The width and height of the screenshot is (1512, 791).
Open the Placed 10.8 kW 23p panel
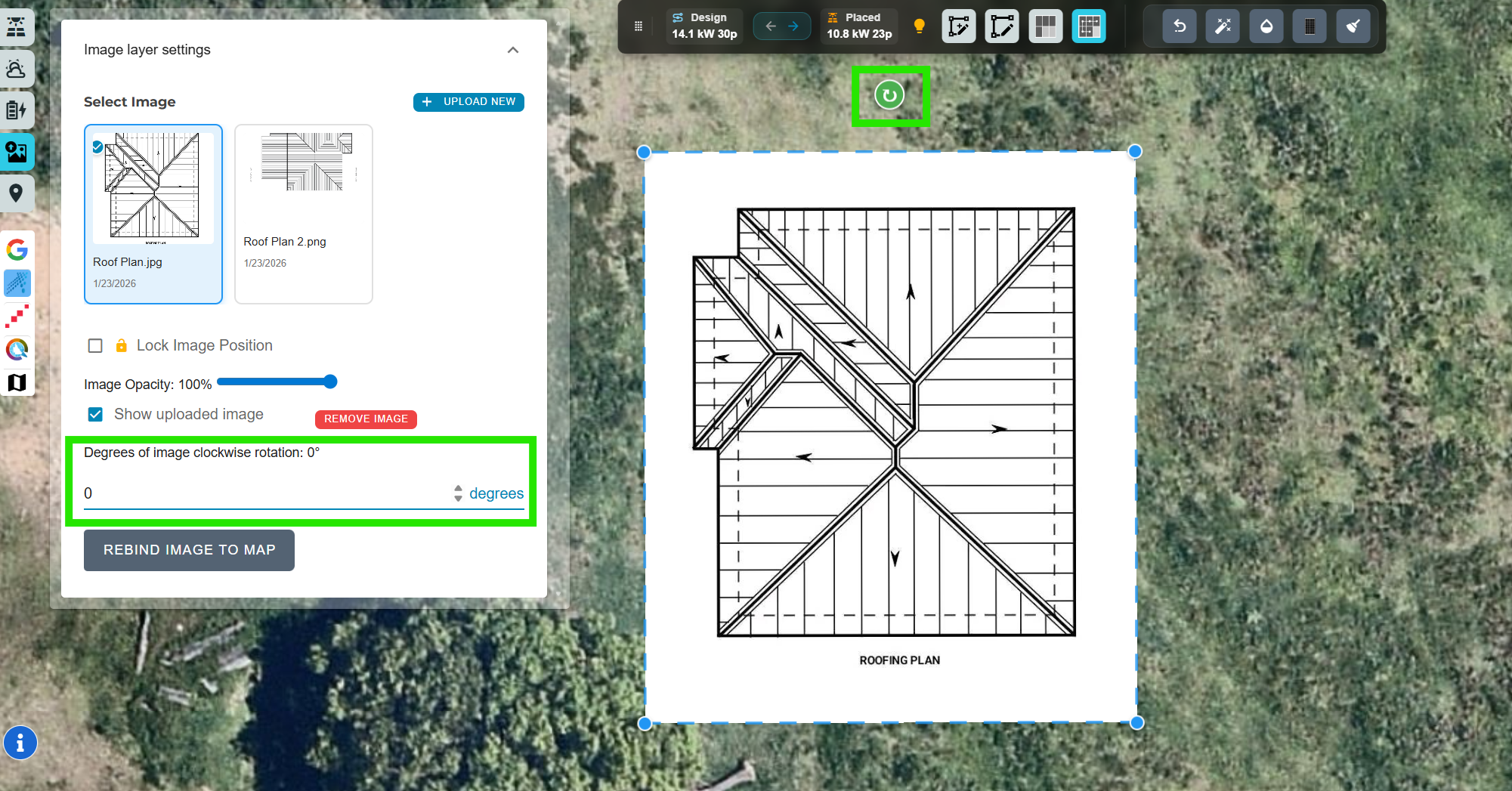coord(858,26)
